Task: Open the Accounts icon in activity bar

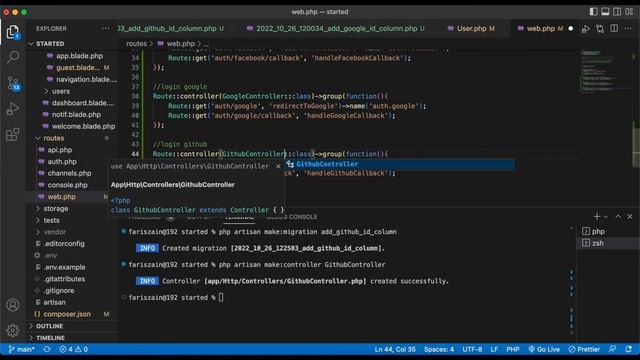Action: pos(13,305)
